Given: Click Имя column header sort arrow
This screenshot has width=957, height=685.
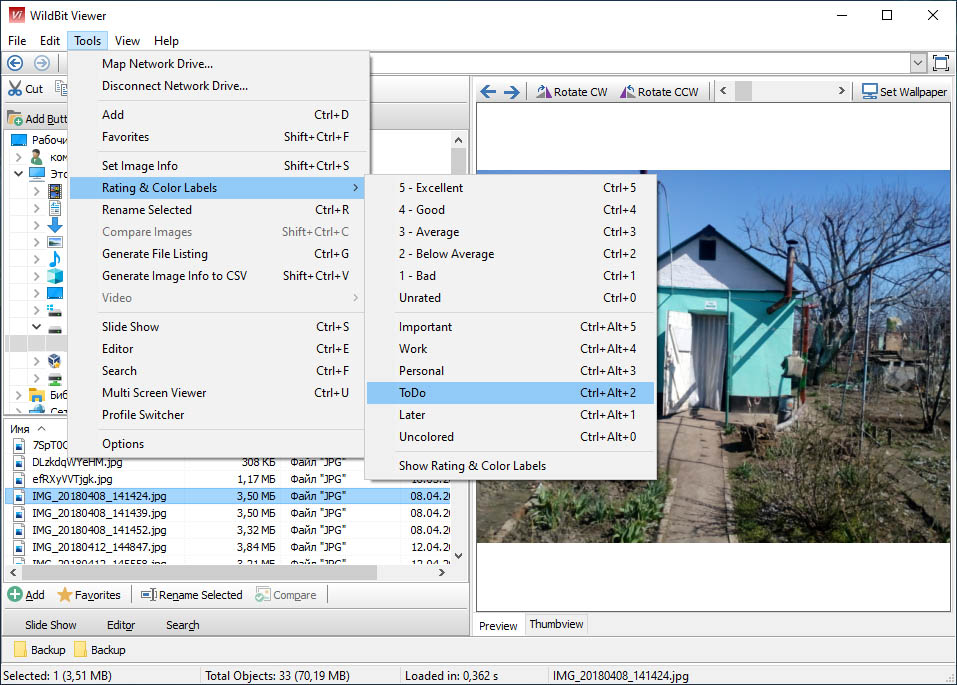Looking at the screenshot, I should tap(42, 429).
